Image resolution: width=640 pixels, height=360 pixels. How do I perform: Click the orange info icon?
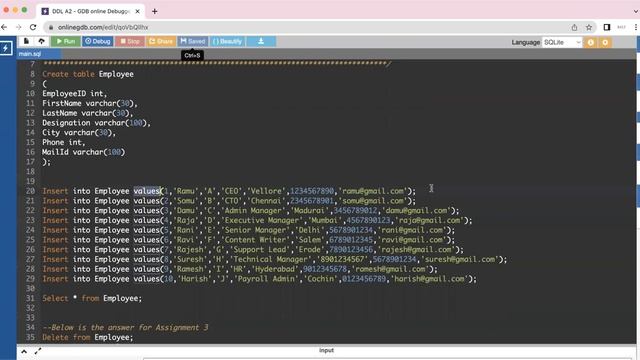pos(591,42)
